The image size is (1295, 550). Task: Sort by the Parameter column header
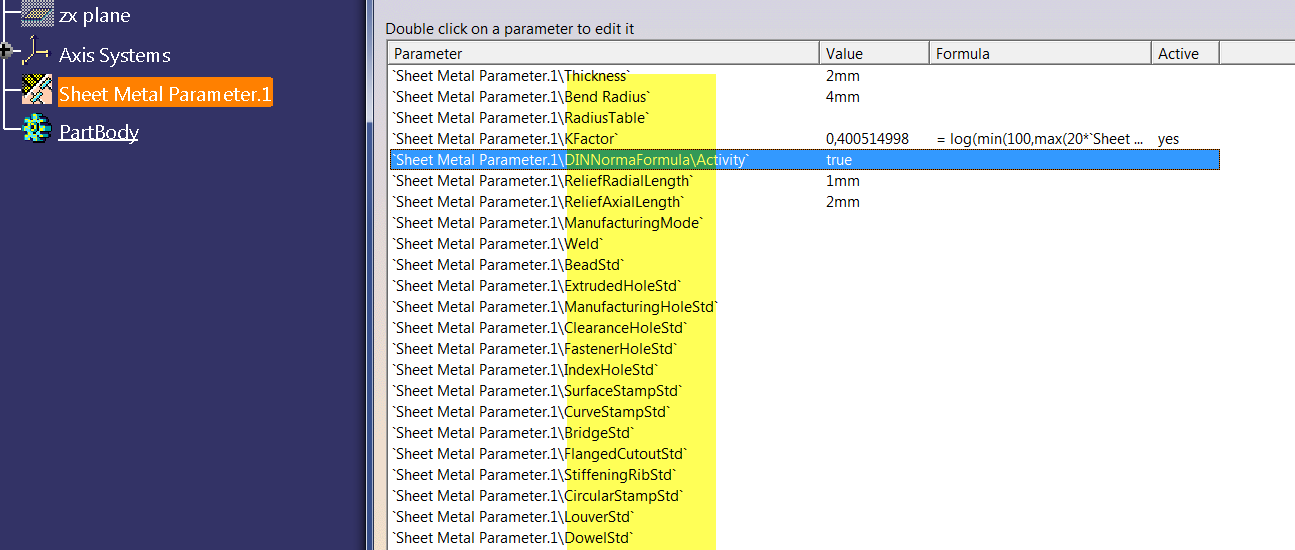point(603,54)
